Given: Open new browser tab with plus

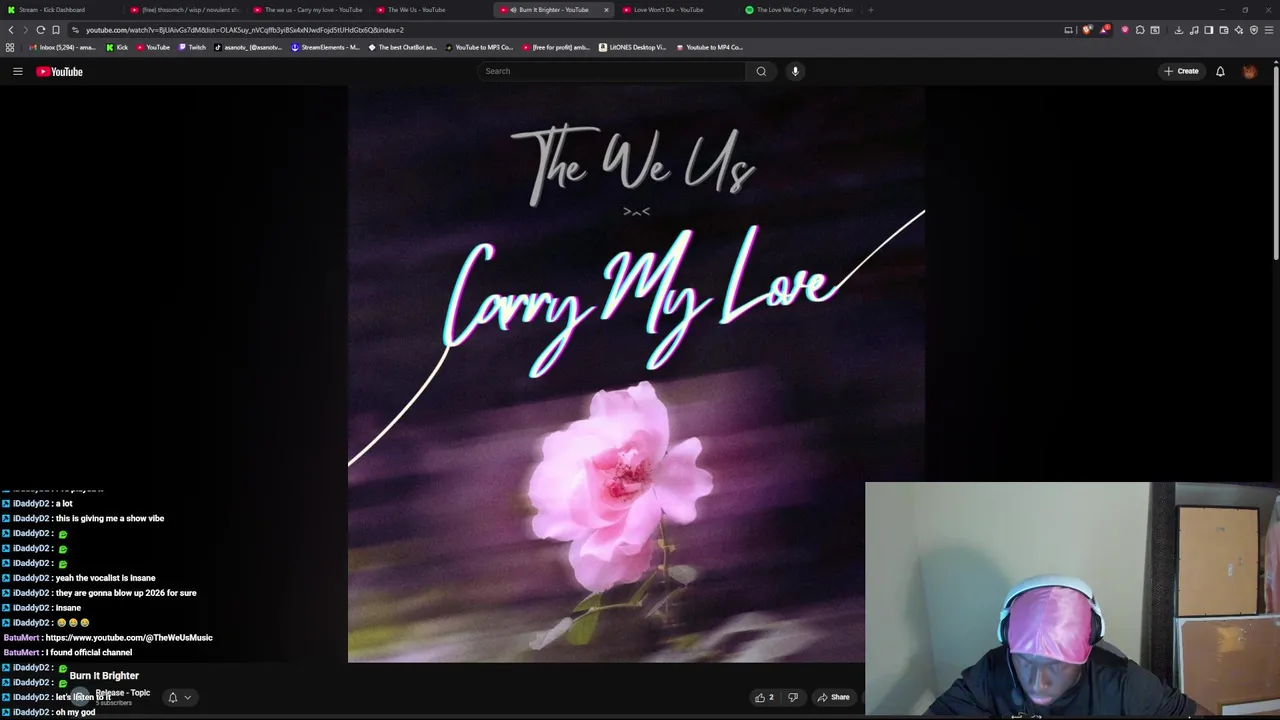Looking at the screenshot, I should point(870,10).
